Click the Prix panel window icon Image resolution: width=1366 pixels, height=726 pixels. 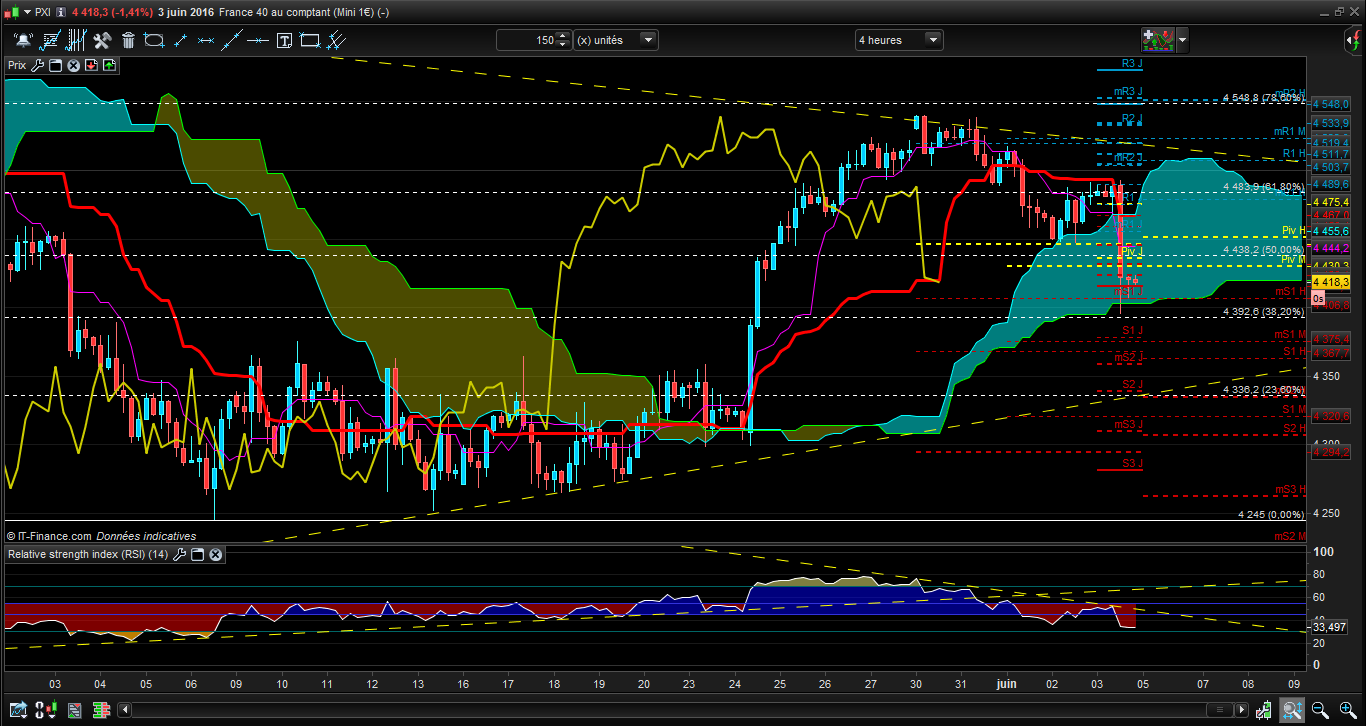point(56,65)
